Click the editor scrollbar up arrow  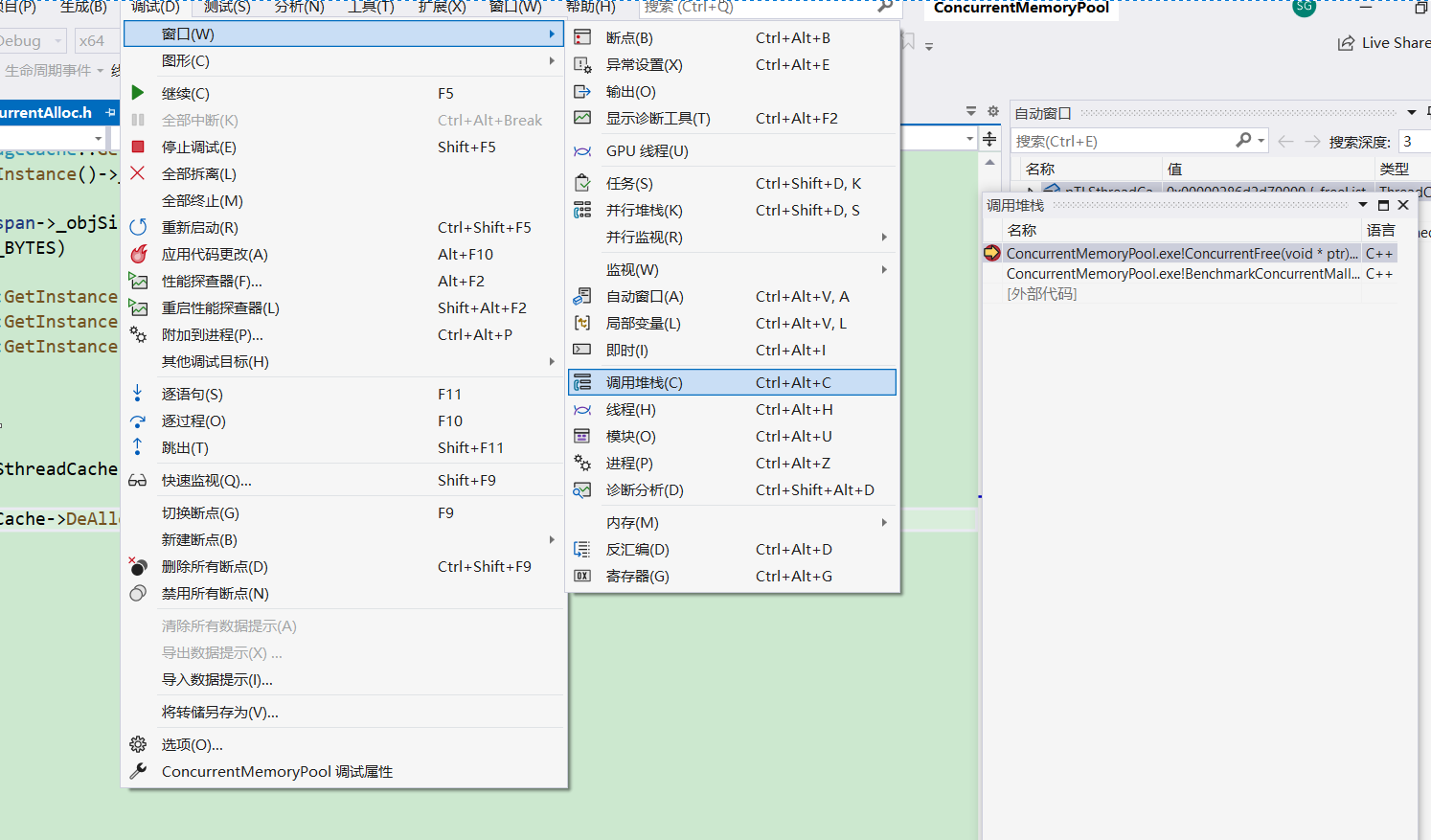coord(989,162)
